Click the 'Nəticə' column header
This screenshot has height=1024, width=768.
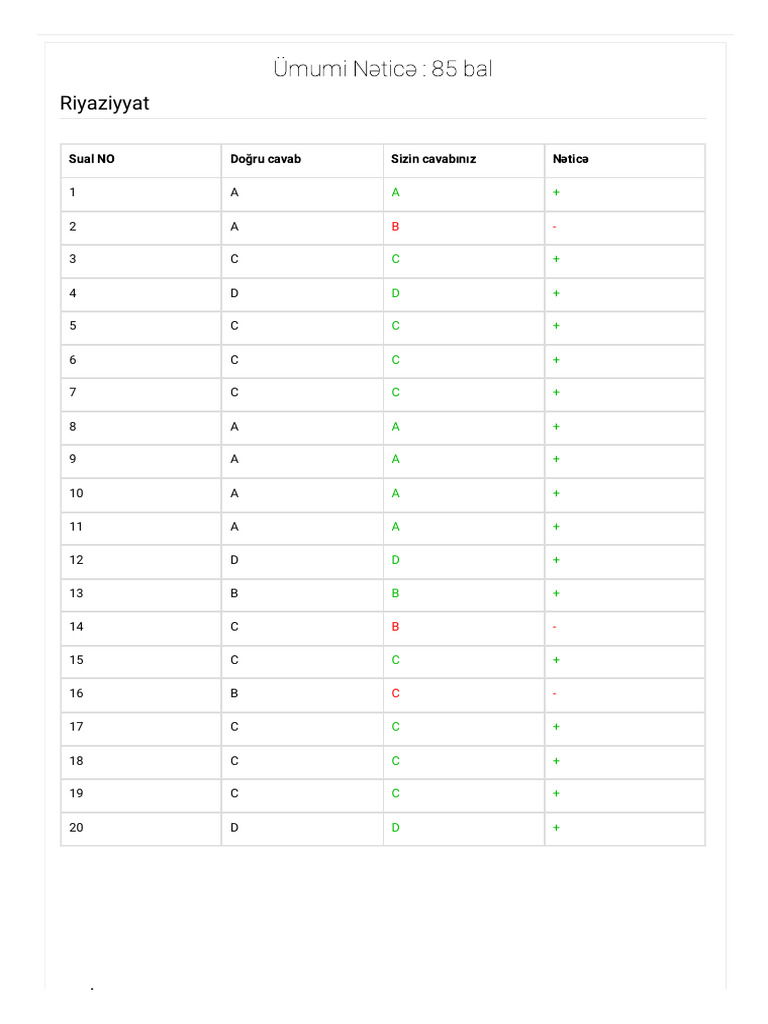(x=571, y=159)
